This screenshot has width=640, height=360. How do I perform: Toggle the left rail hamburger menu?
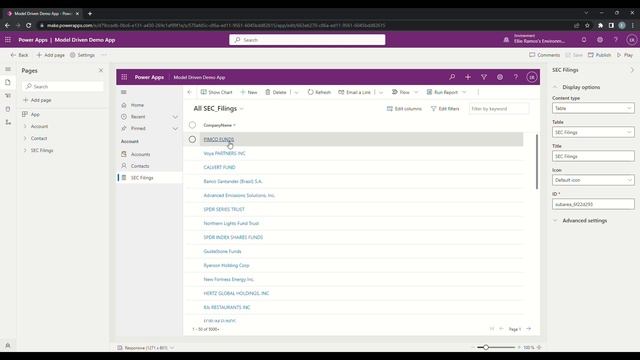[8, 69]
